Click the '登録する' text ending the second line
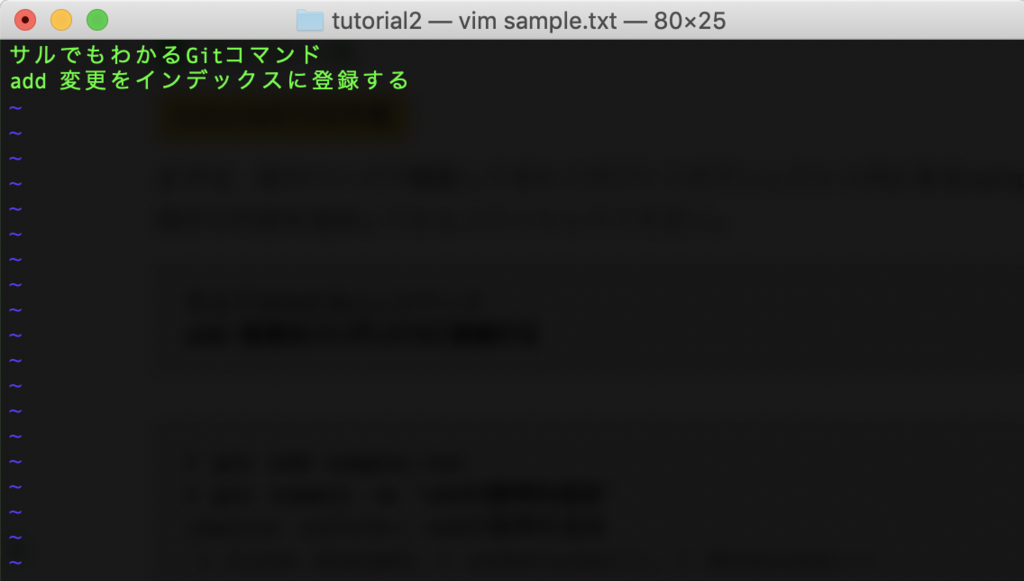Viewport: 1024px width, 581px height. [360, 80]
